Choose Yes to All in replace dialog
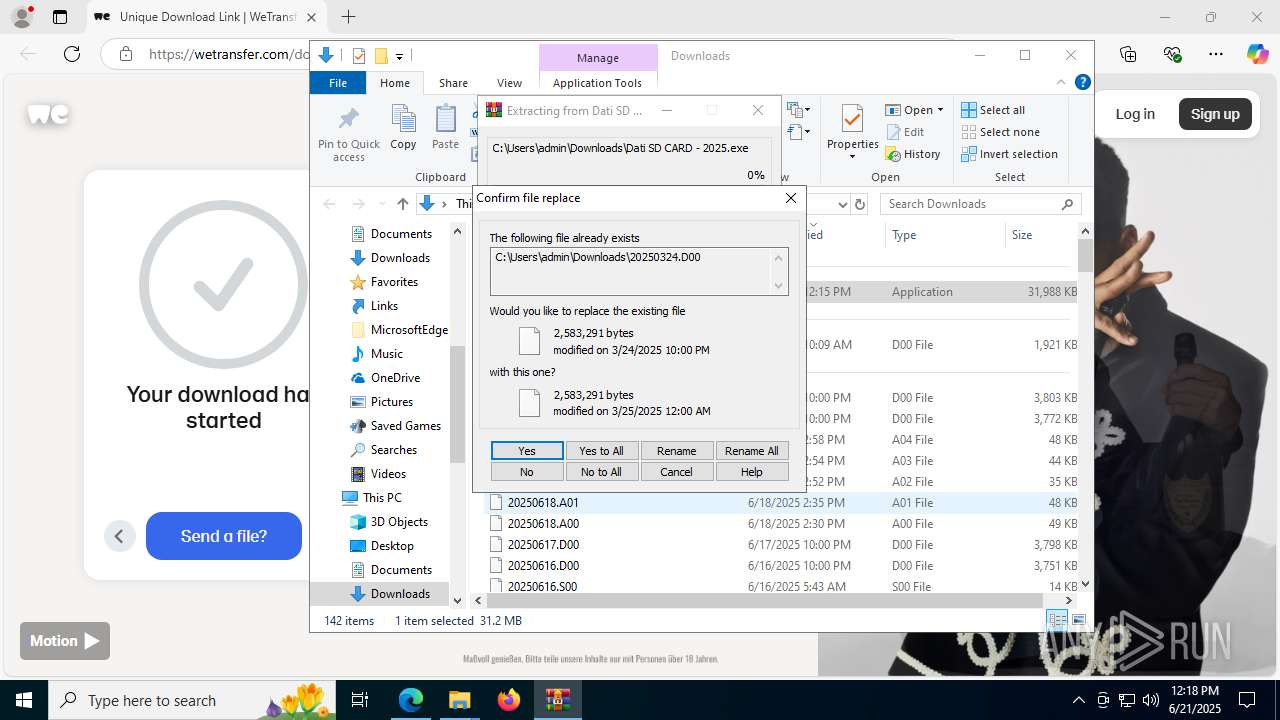Image resolution: width=1280 pixels, height=720 pixels. (601, 451)
